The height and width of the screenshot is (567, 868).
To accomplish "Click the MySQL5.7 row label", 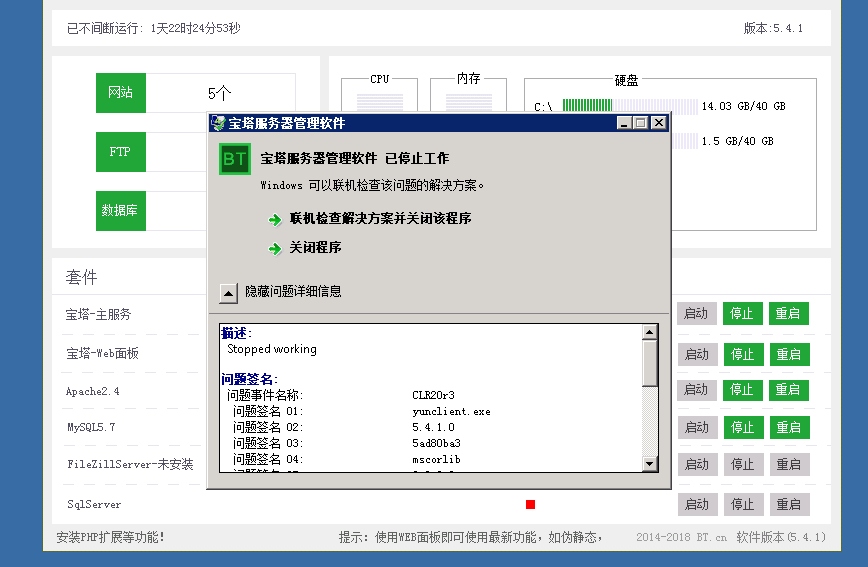I will coord(91,427).
